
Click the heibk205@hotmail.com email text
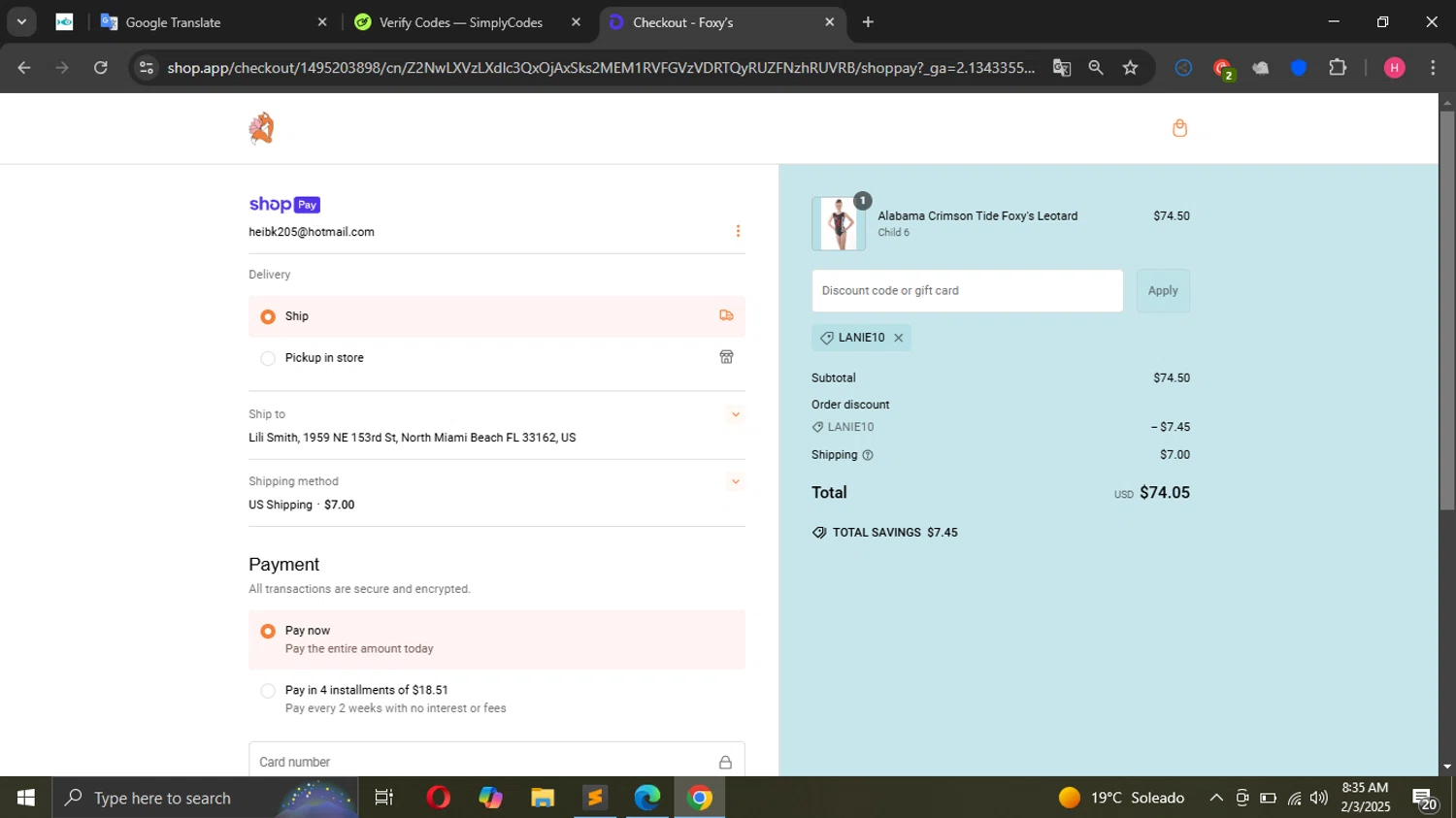click(x=312, y=232)
